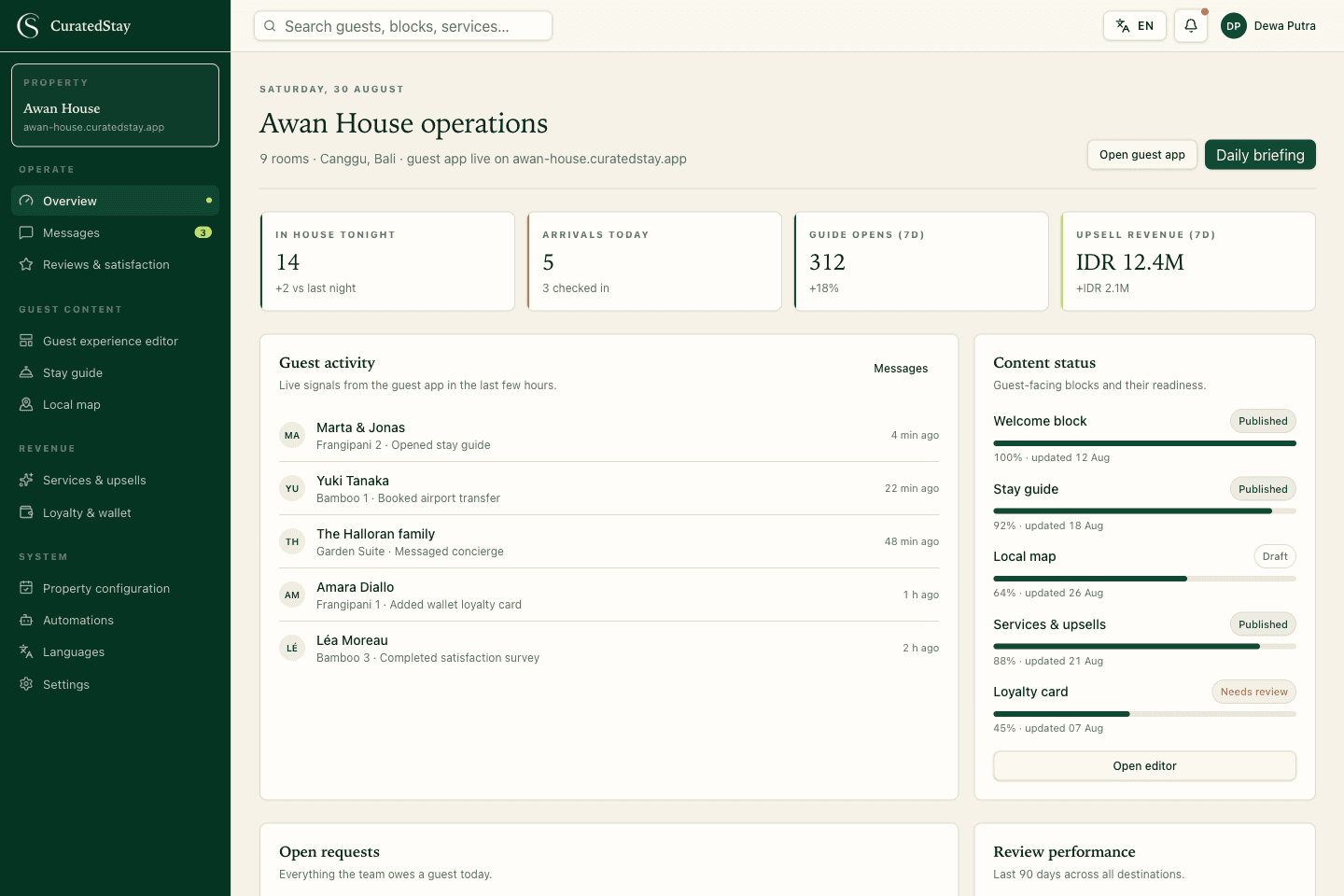Screen dimensions: 1344x896
Task: Click the DP user avatar
Action: point(1234,26)
